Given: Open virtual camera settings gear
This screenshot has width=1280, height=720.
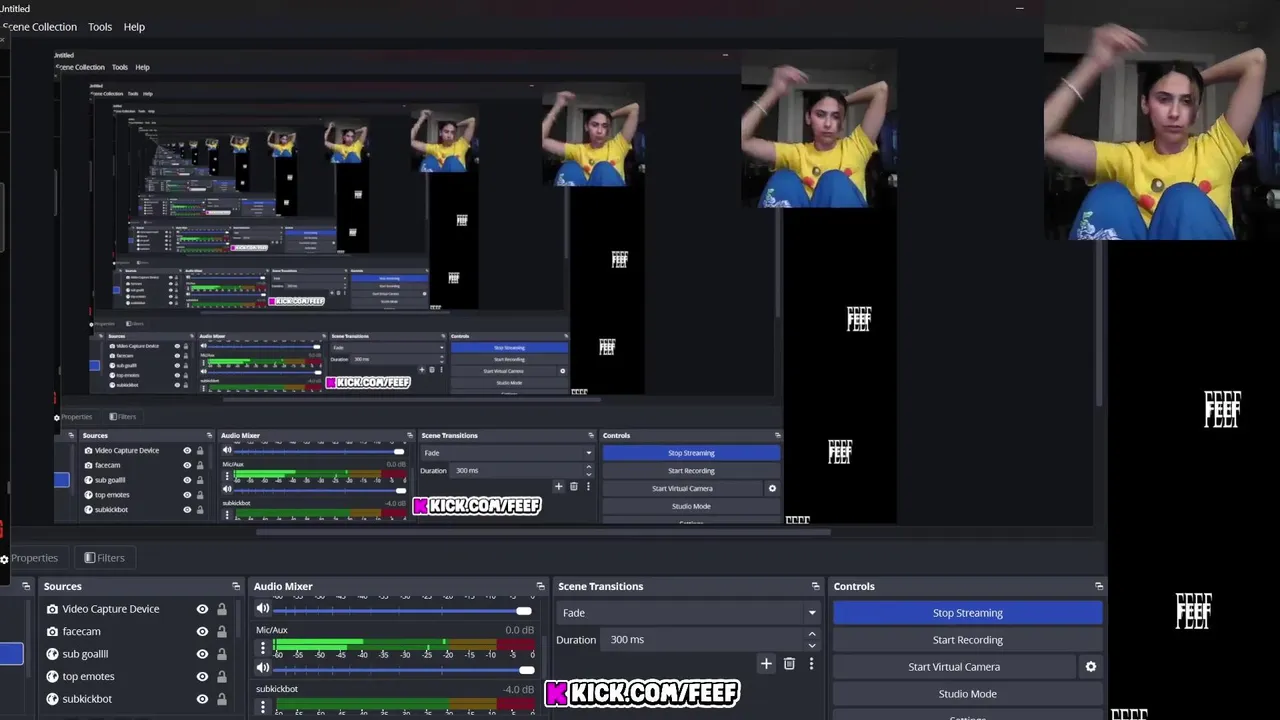Looking at the screenshot, I should click(x=1090, y=667).
